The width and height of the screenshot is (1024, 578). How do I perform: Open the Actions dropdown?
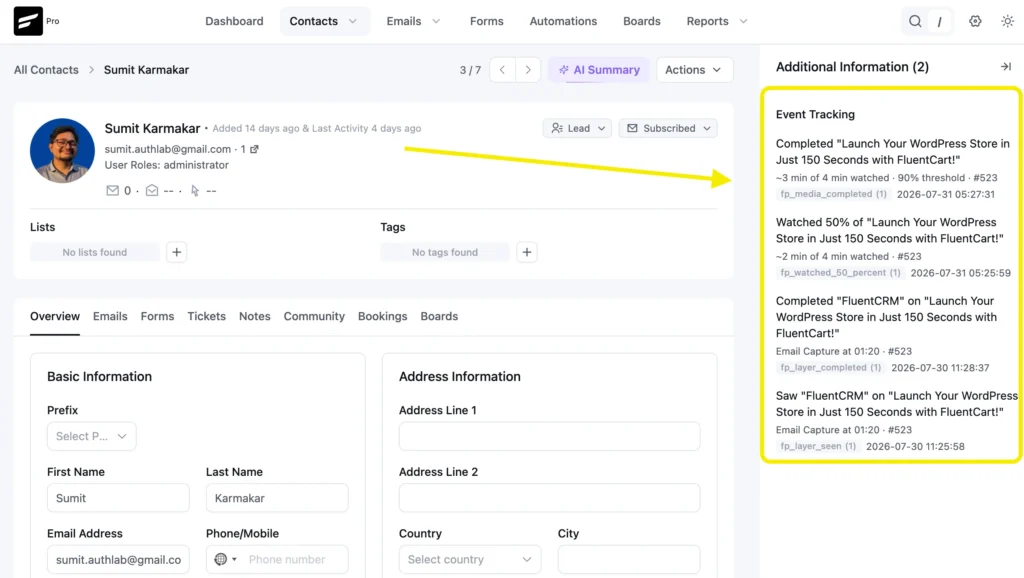[694, 70]
